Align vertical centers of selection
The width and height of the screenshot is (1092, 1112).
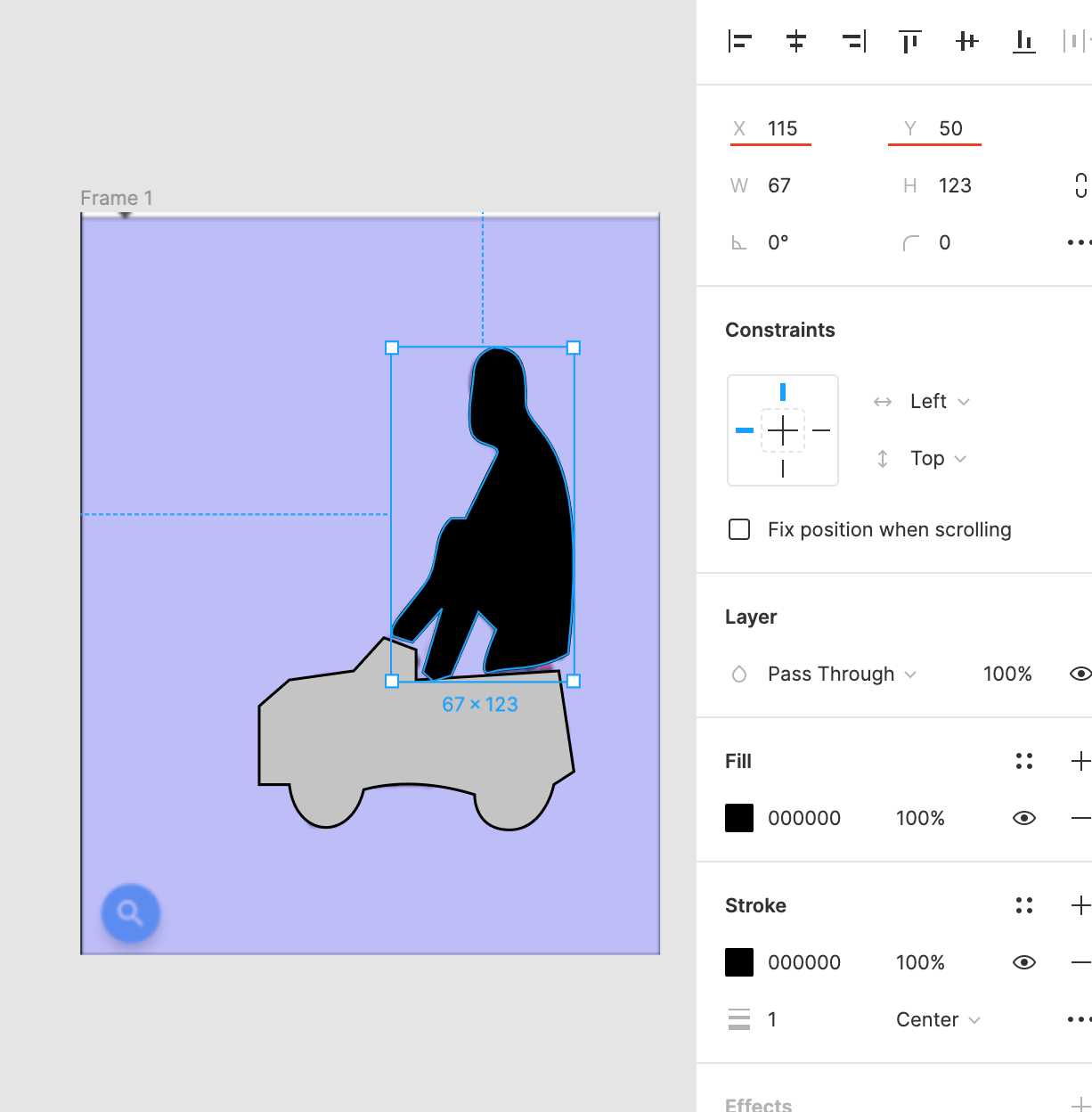click(x=967, y=41)
